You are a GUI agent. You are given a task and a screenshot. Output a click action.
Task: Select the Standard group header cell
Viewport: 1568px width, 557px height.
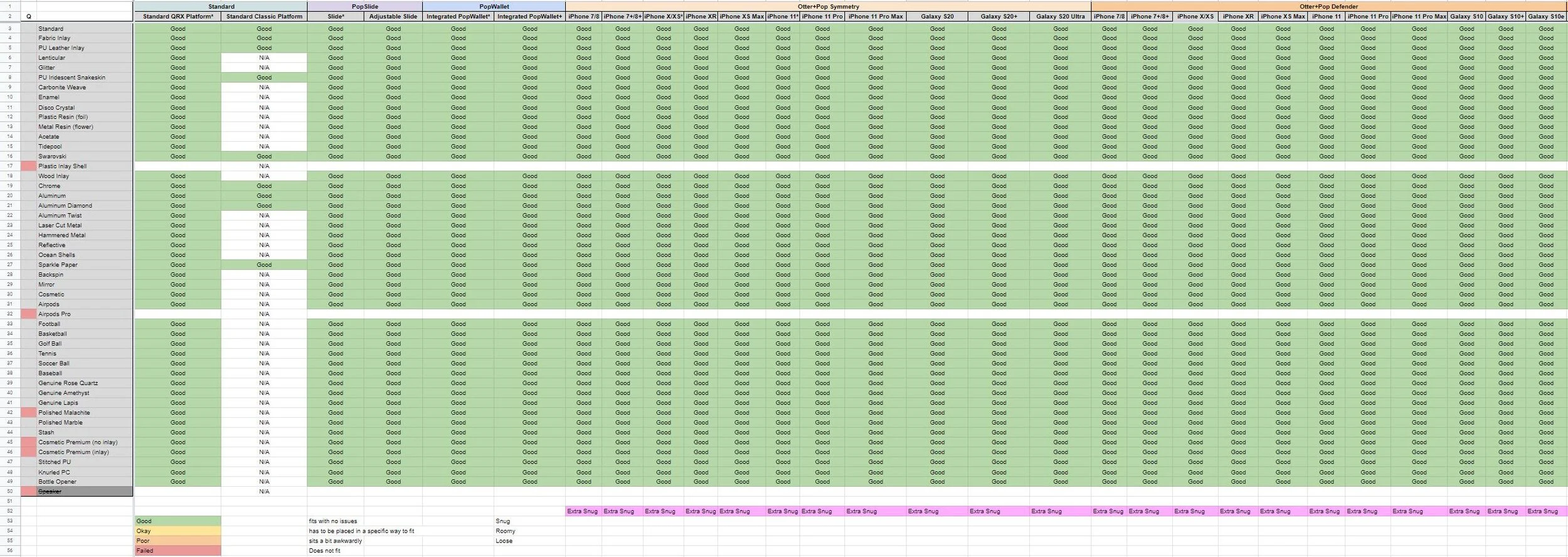221,6
